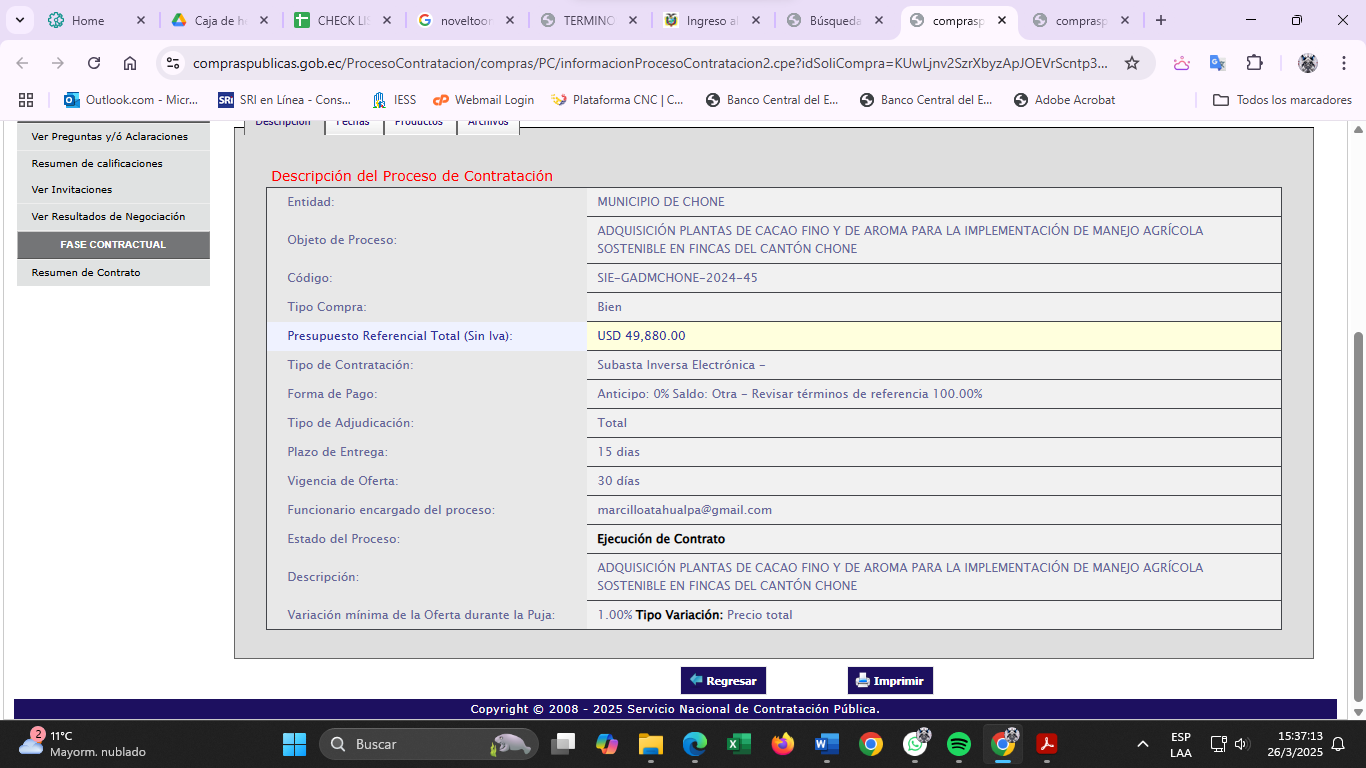Click the Google Translate extension icon
The width and height of the screenshot is (1366, 768).
[1217, 63]
